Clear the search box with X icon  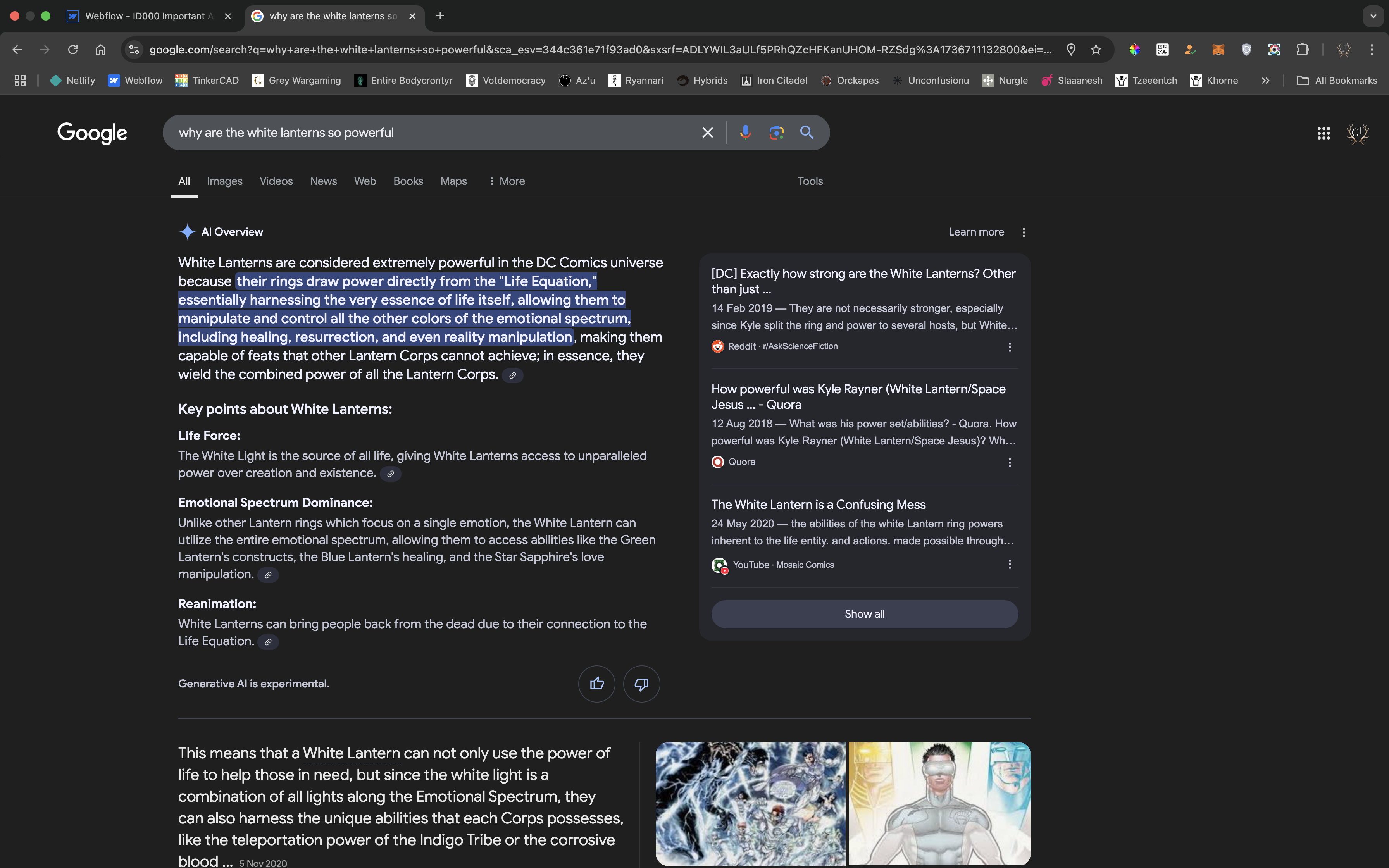pos(707,133)
